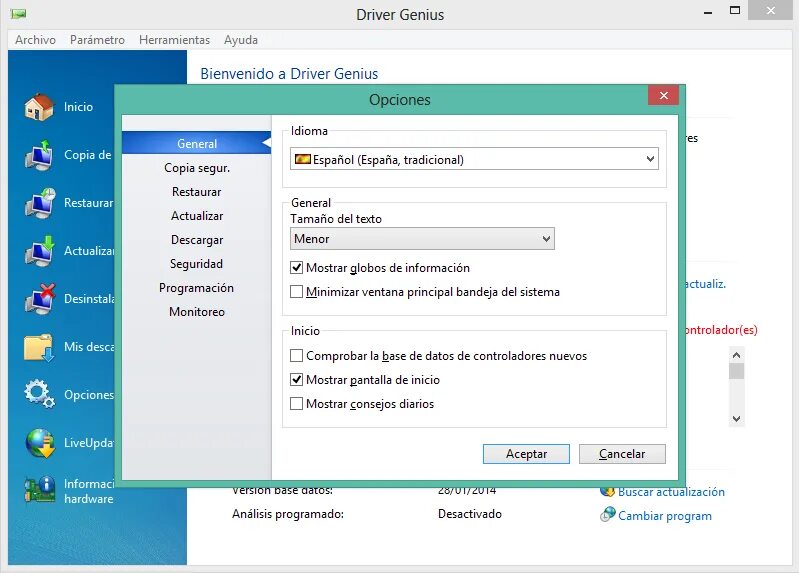Select the Actualizar green-arrow icon in sidebar

point(40,251)
